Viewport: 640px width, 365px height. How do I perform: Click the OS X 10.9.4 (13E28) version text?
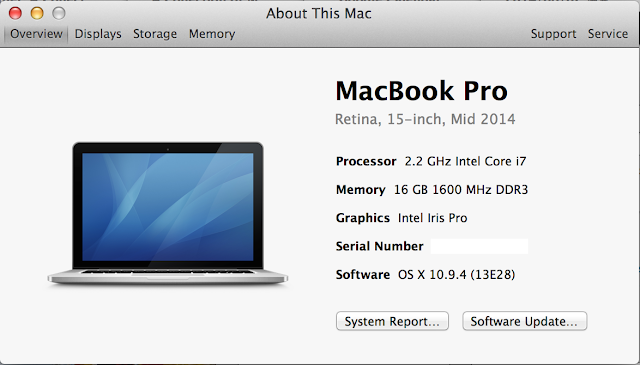pyautogui.click(x=456, y=275)
